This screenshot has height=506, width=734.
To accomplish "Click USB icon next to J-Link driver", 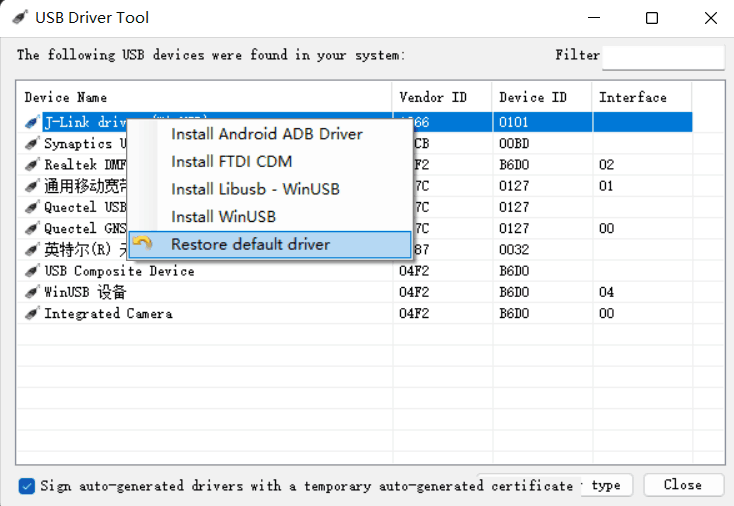I will tap(32, 123).
